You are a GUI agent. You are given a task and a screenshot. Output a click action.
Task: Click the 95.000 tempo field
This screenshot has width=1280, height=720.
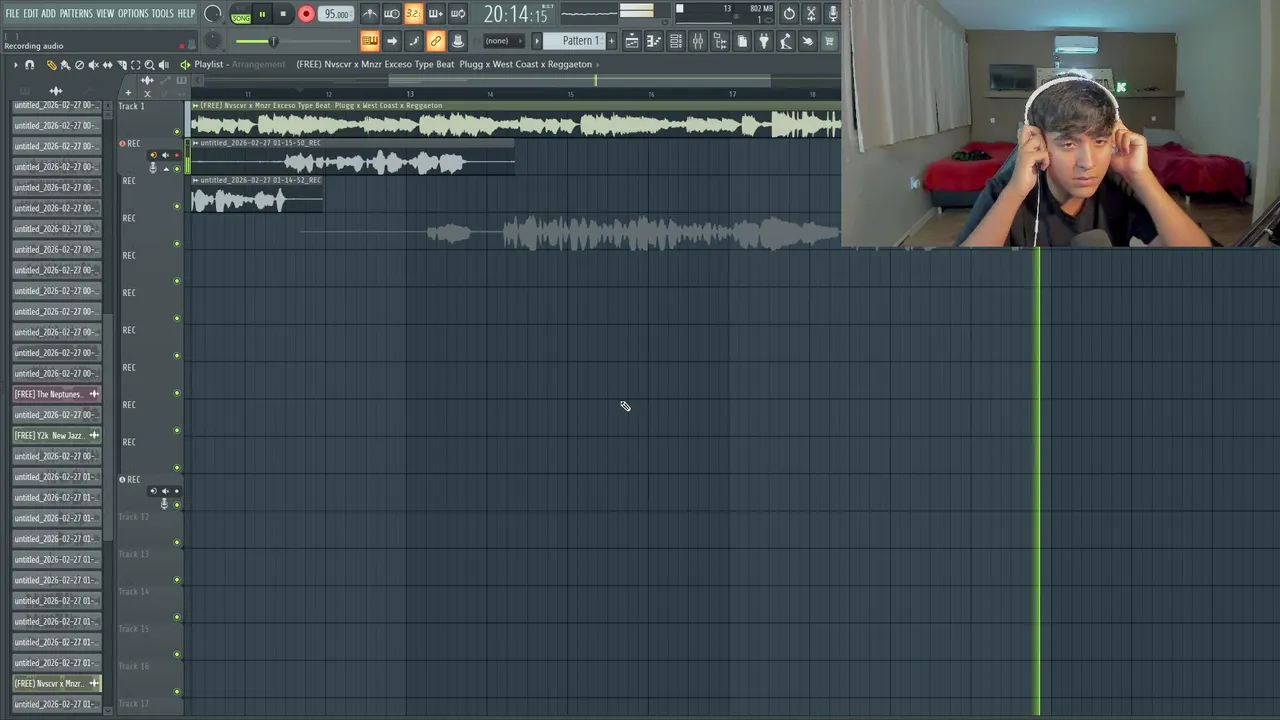tap(336, 14)
